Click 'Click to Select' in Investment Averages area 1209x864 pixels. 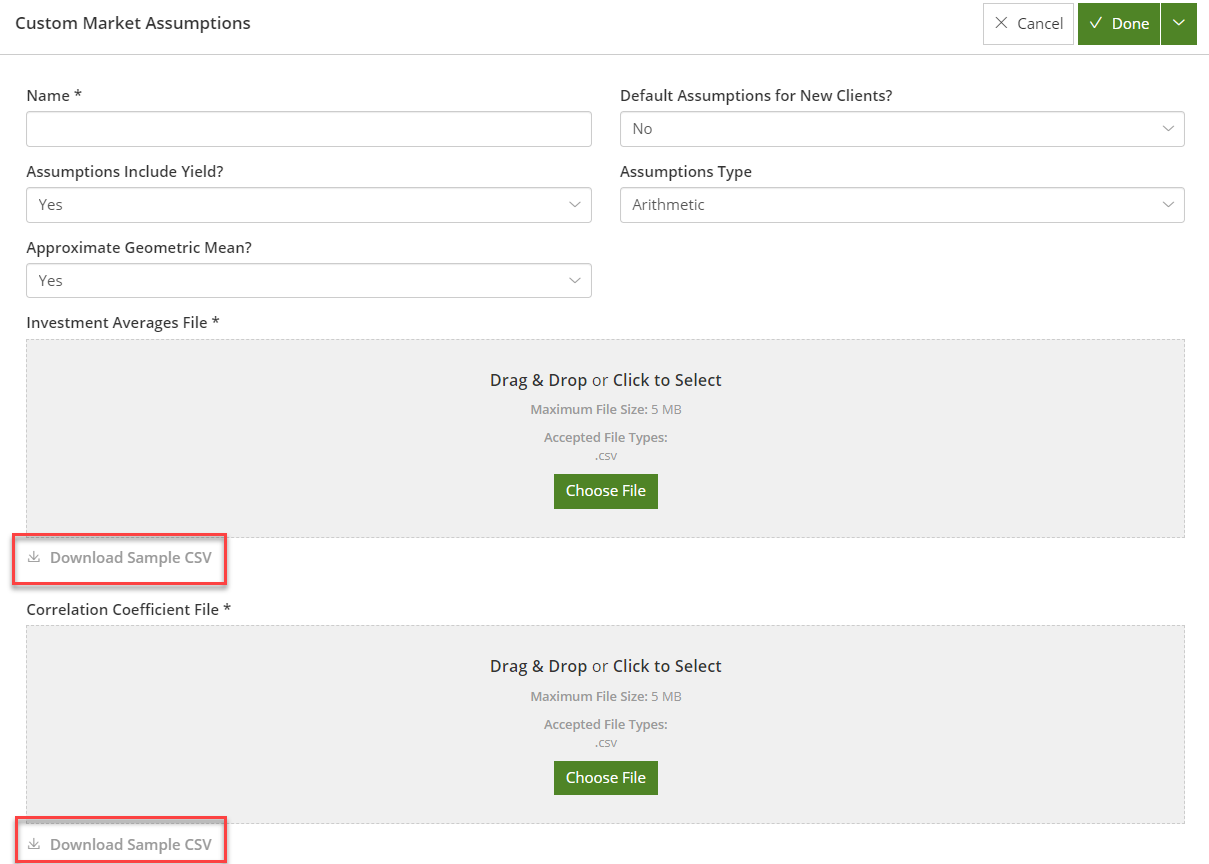coord(667,380)
